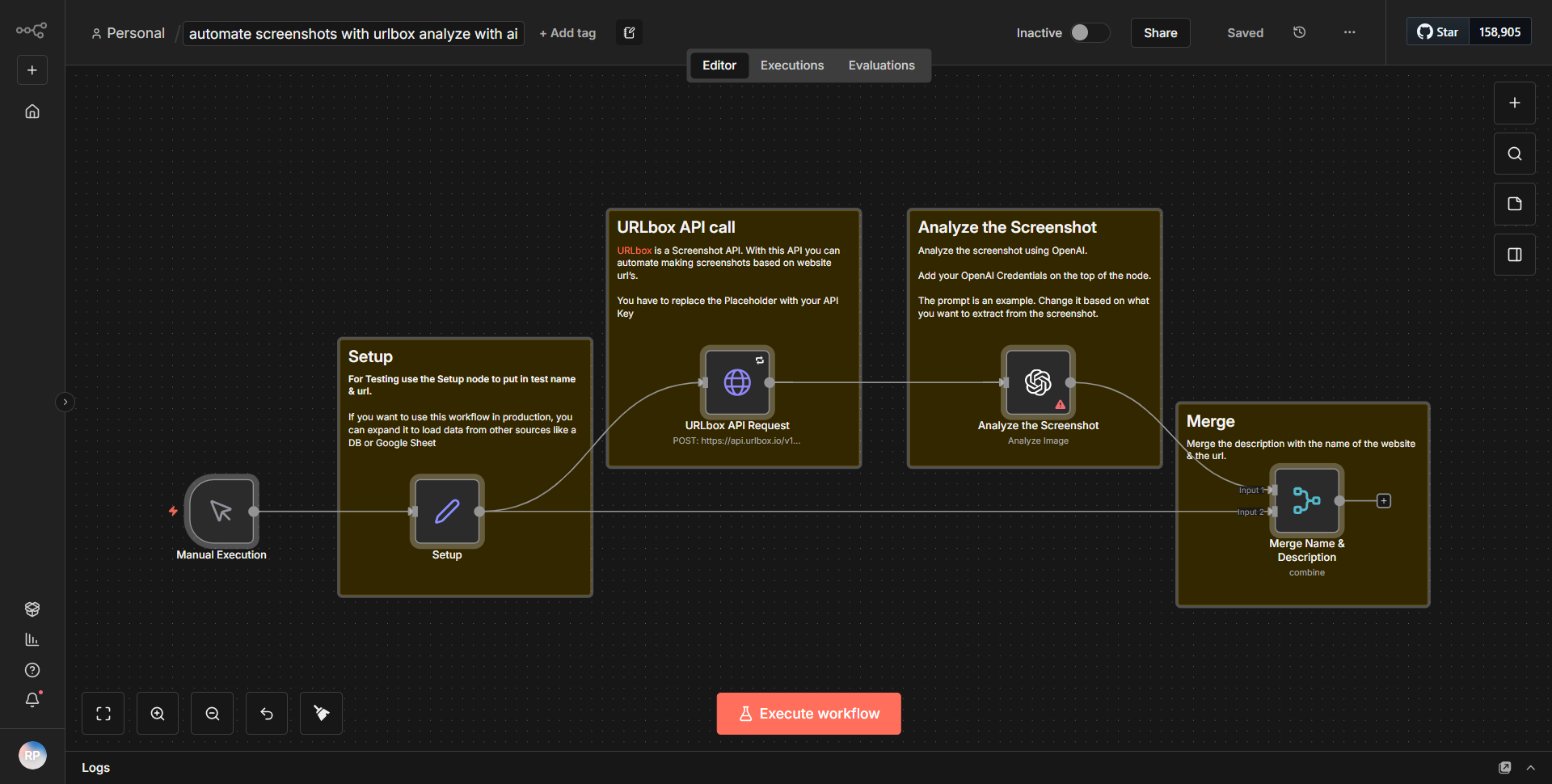Open the sticky note panel icon on right
Viewport: 1552px width, 784px height.
[x=1514, y=204]
